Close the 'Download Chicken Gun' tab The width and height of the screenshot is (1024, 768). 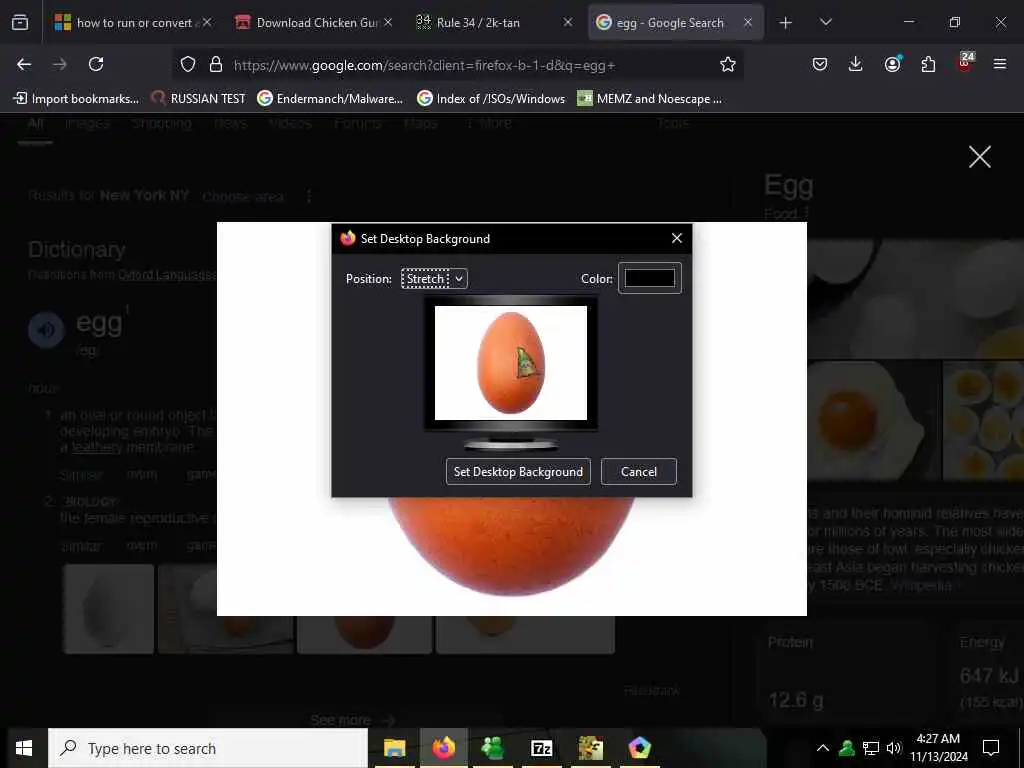coord(388,22)
